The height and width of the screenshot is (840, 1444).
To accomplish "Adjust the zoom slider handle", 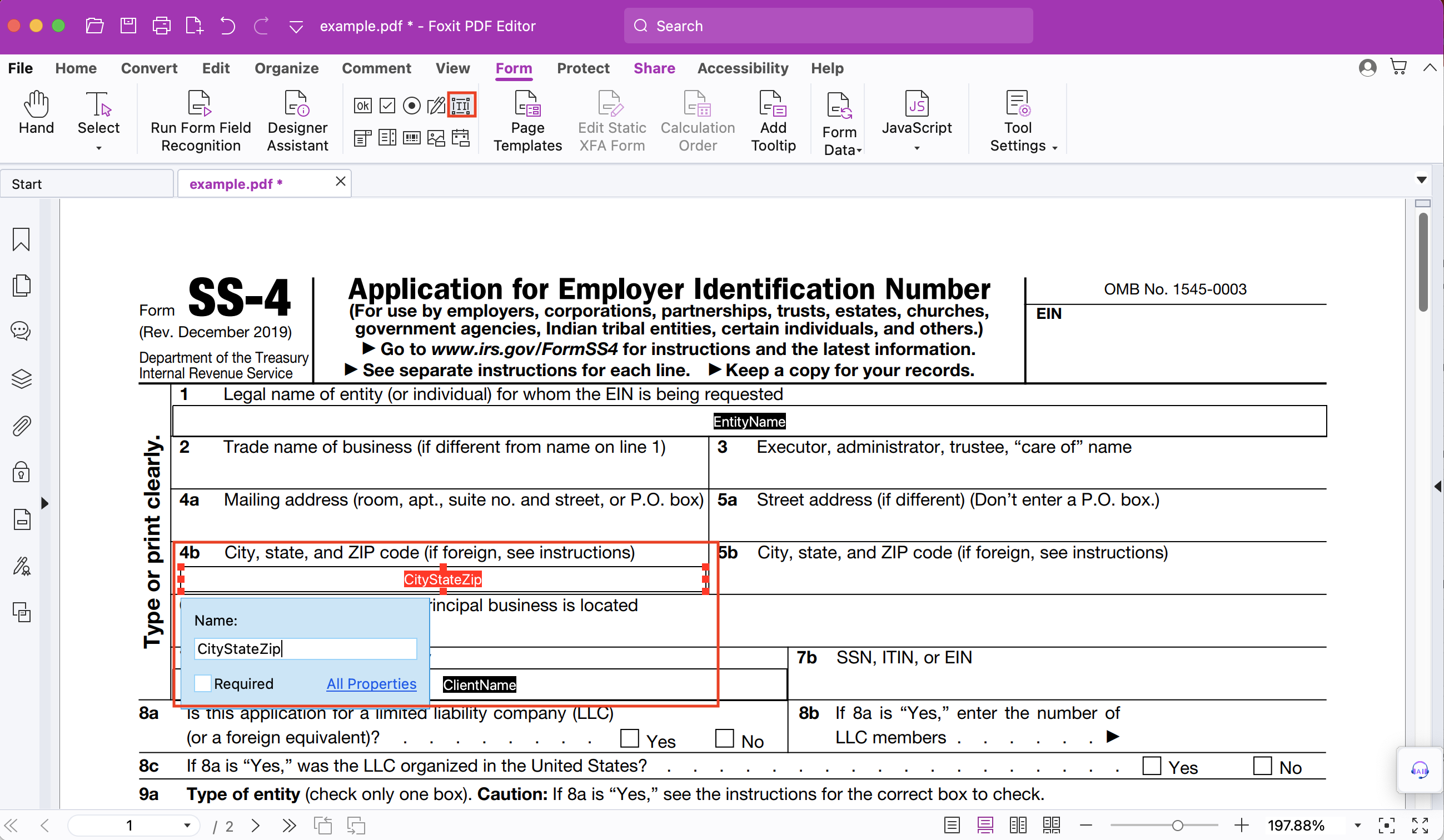I will click(1177, 825).
